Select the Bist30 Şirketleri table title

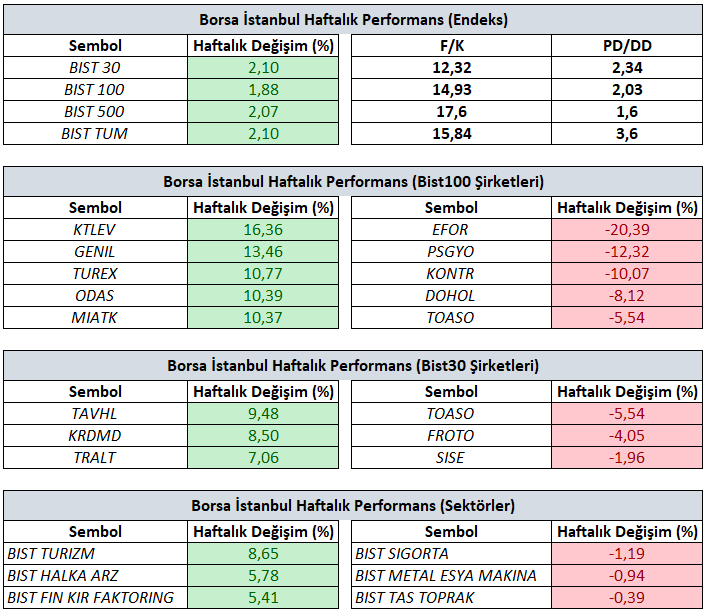353,365
